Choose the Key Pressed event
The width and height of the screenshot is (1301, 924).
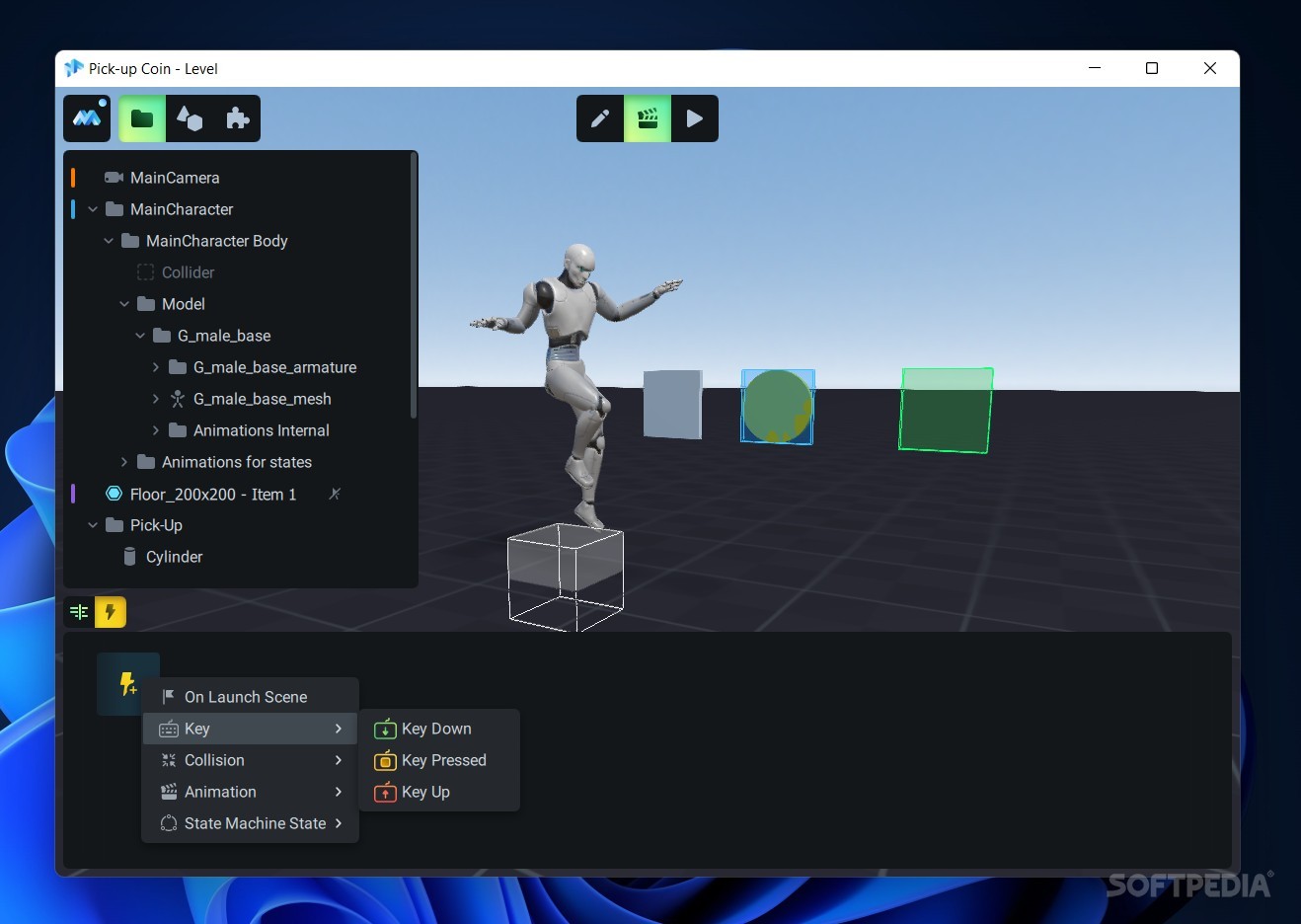tap(439, 760)
